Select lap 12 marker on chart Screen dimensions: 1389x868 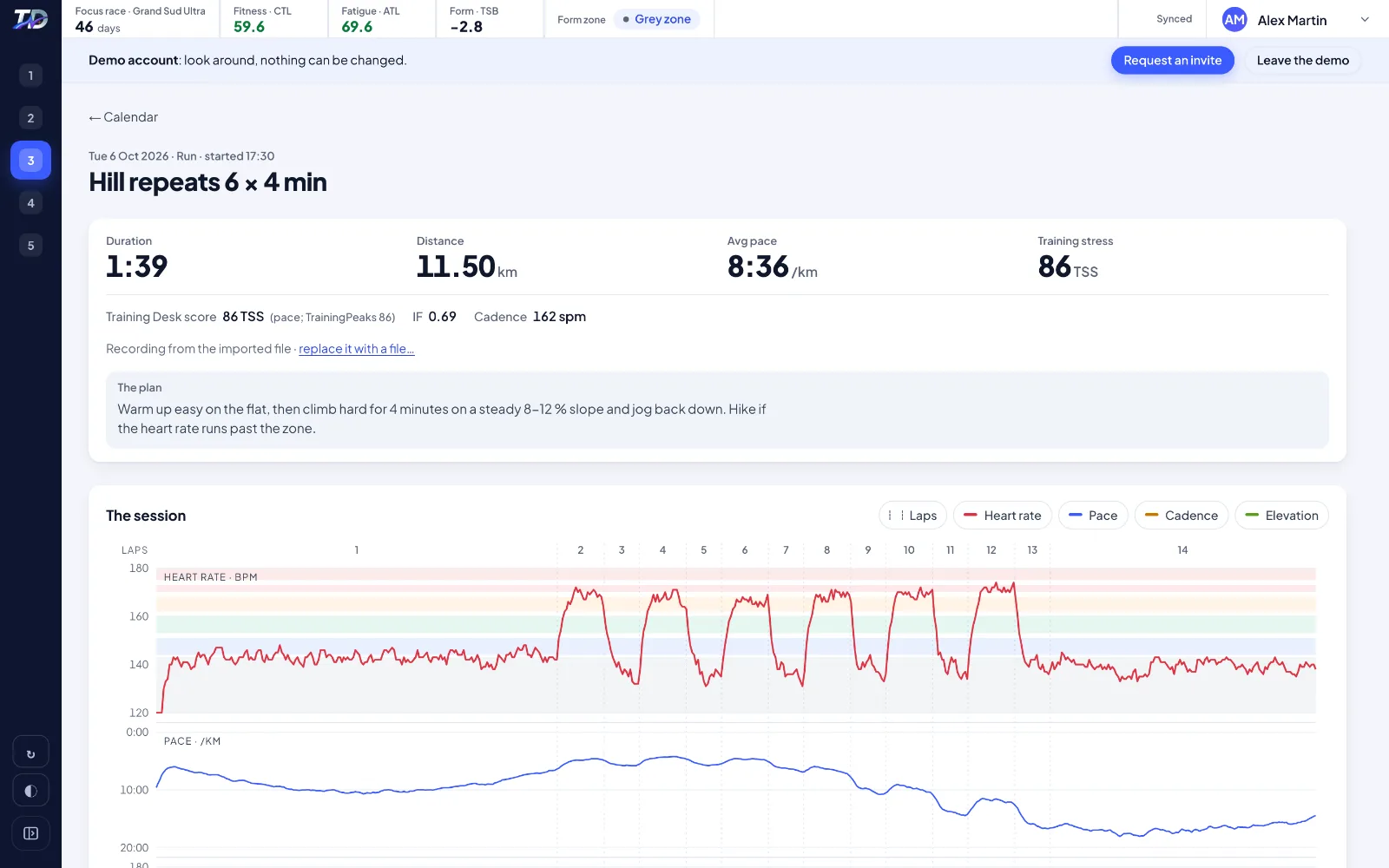(x=991, y=550)
